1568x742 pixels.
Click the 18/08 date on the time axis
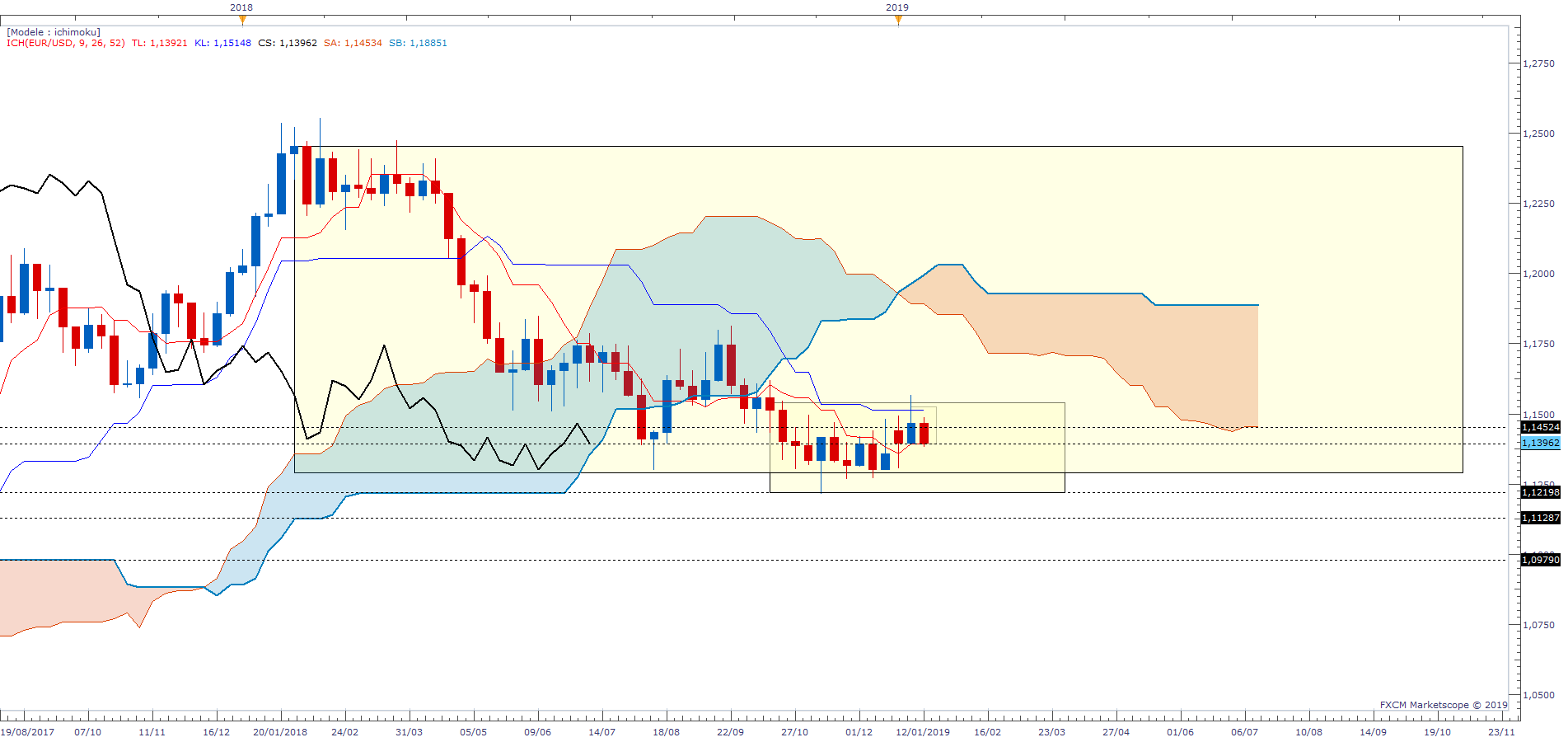coord(667,732)
